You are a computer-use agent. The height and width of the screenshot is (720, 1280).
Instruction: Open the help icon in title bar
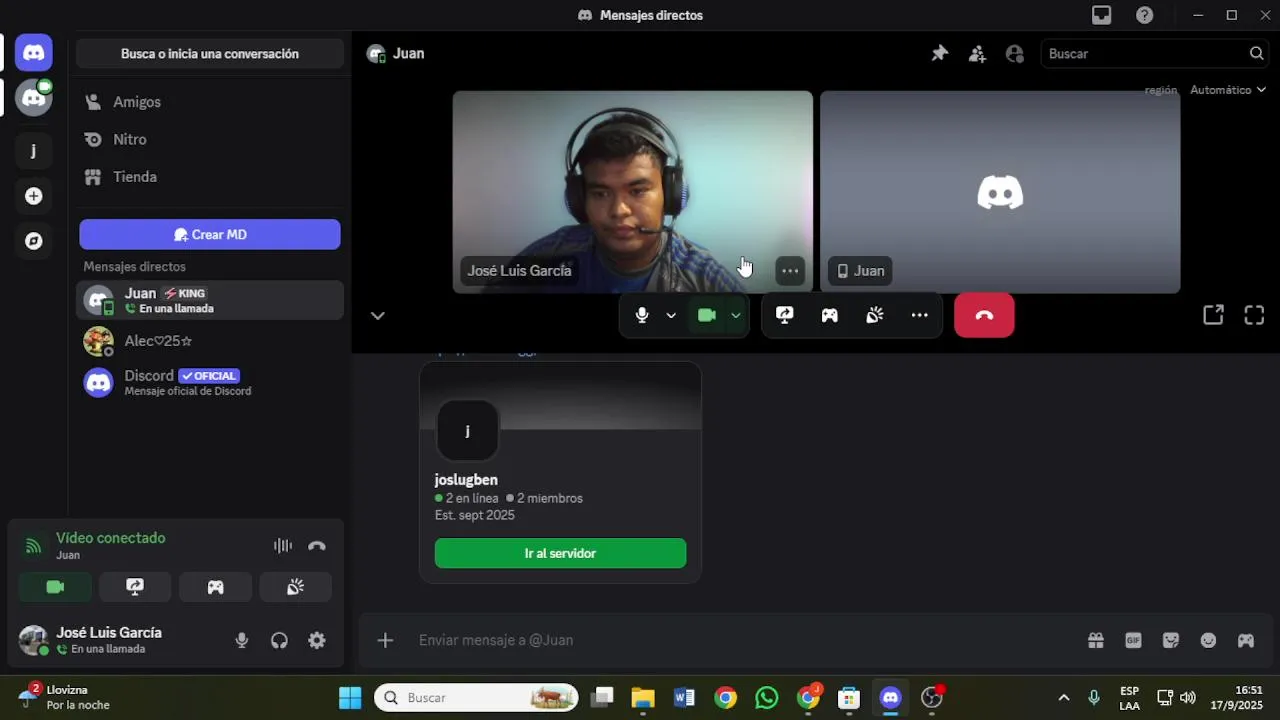1145,15
